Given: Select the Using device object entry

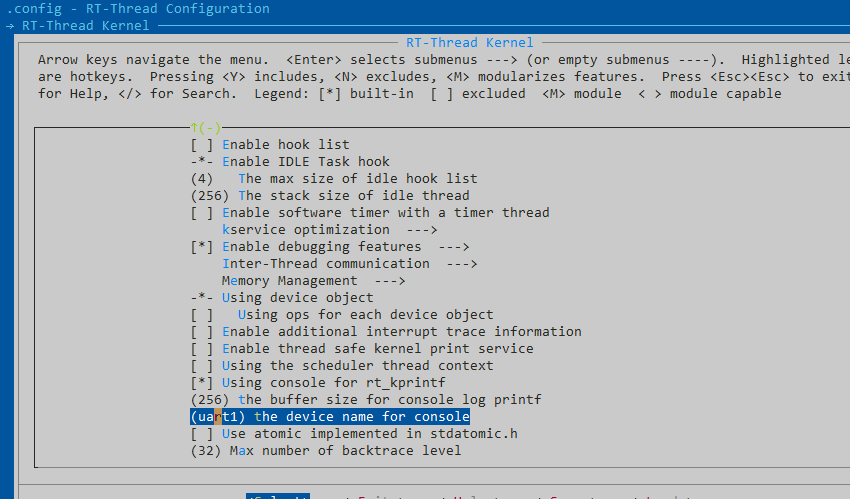Looking at the screenshot, I should click(x=282, y=297).
